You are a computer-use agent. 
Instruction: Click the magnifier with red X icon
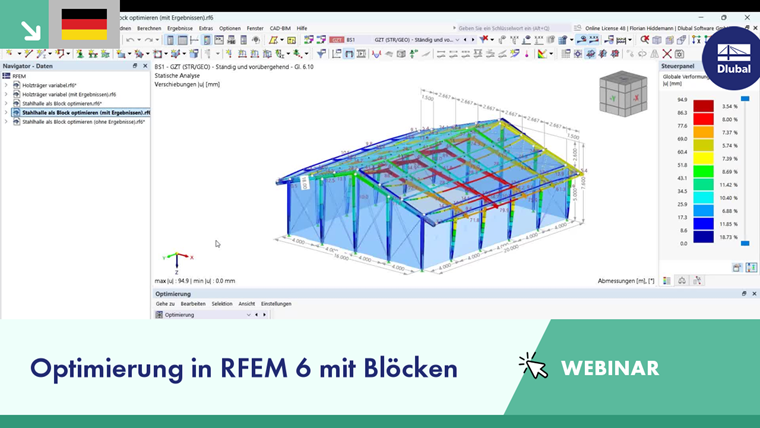(x=644, y=40)
